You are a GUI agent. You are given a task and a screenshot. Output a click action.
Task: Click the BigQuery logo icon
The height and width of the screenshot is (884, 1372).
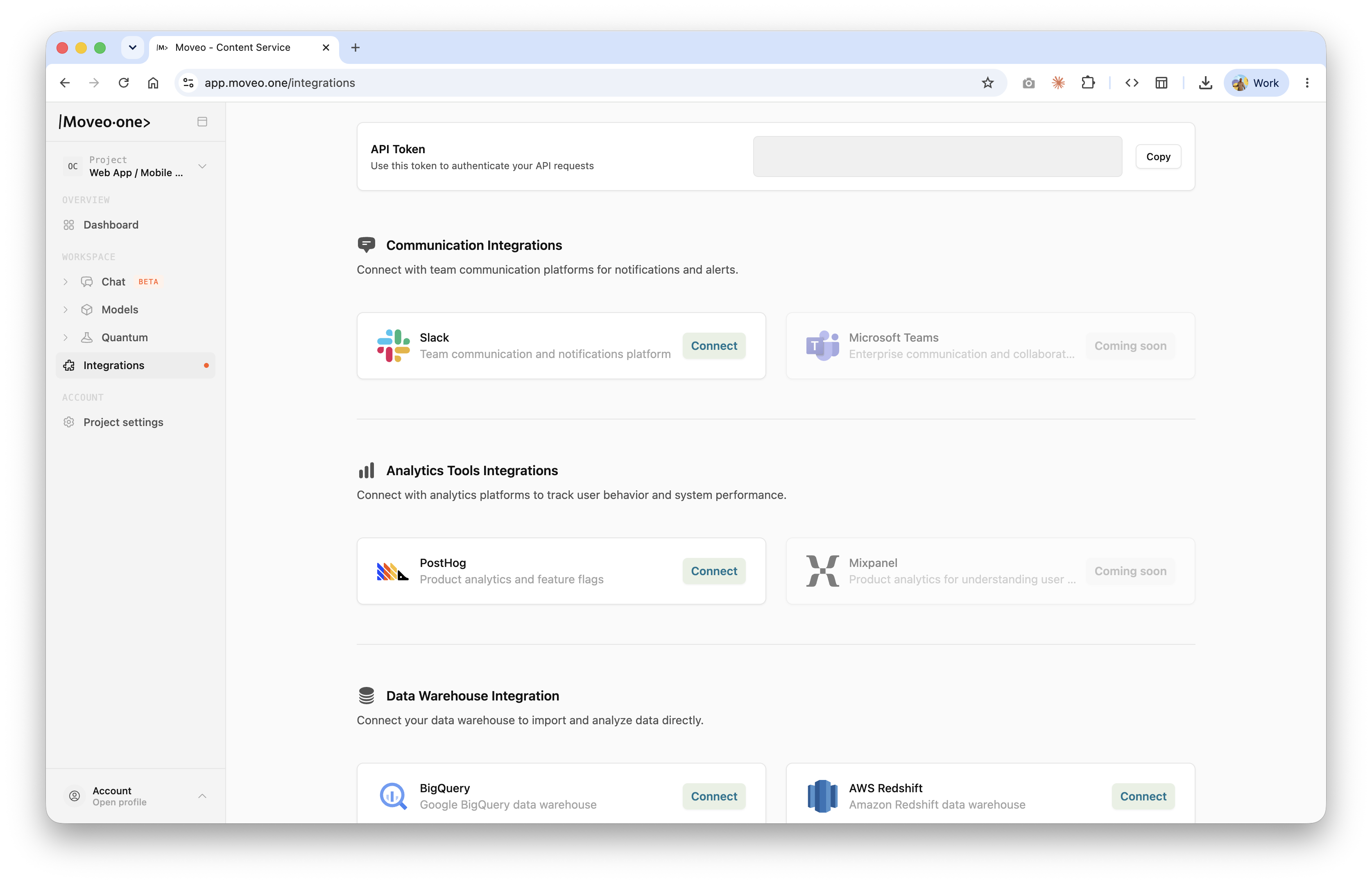[393, 796]
